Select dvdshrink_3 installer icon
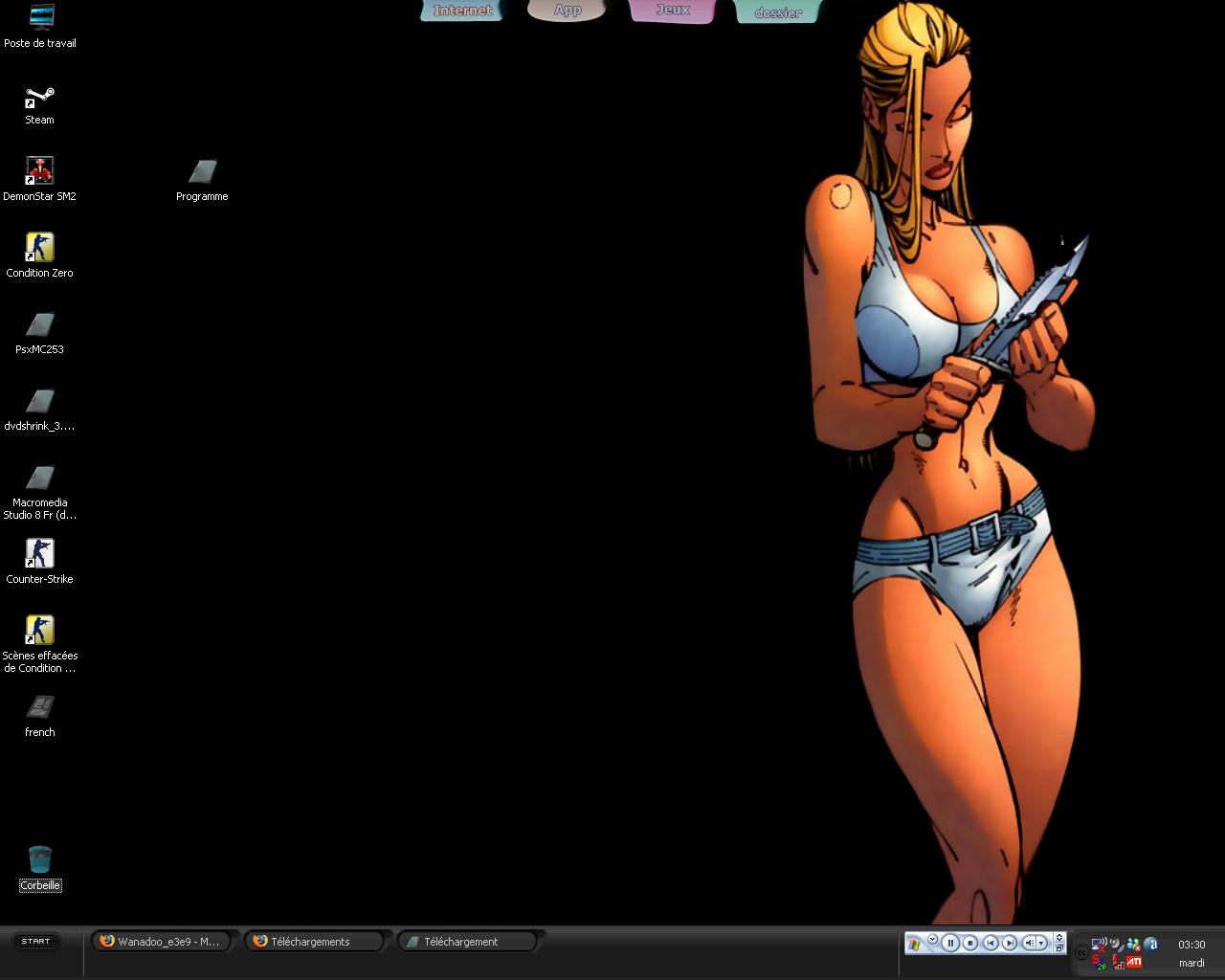Image resolution: width=1225 pixels, height=980 pixels. (x=39, y=409)
